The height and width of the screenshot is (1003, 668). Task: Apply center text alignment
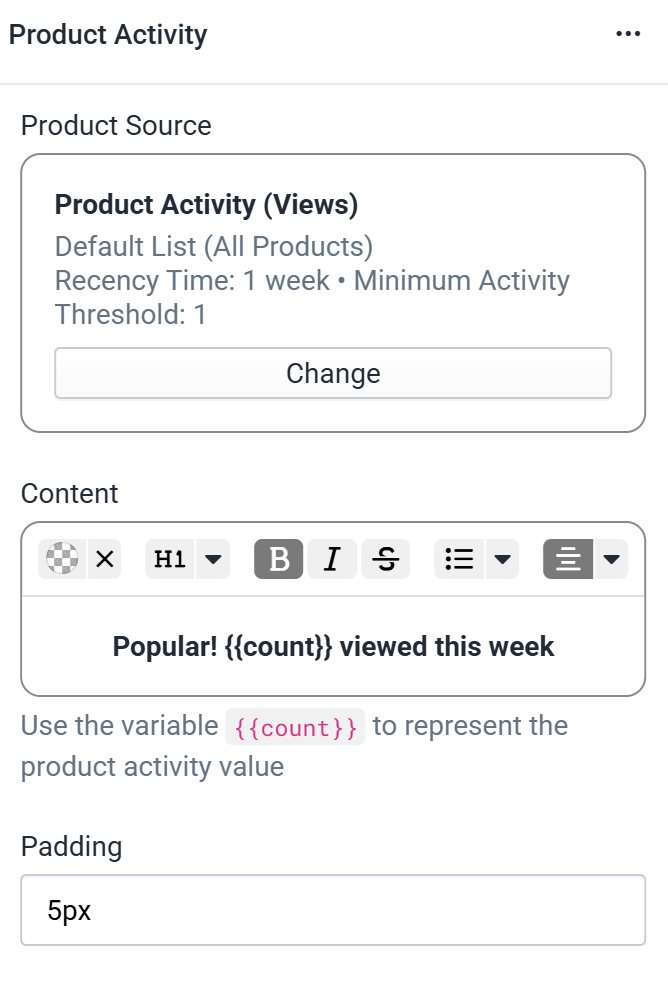coord(568,558)
